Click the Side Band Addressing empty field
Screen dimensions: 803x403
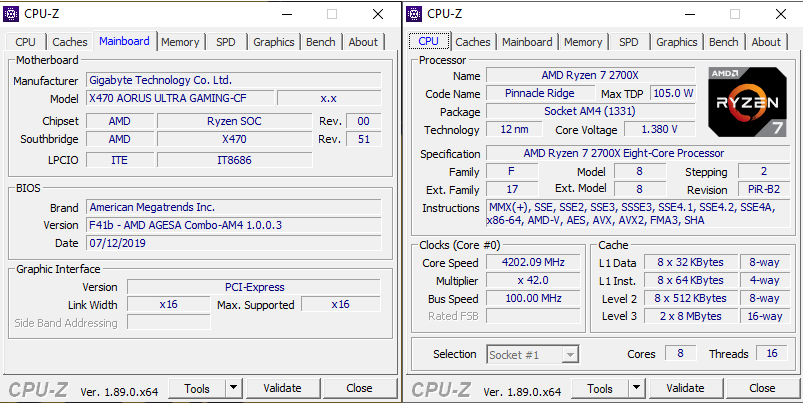point(168,323)
